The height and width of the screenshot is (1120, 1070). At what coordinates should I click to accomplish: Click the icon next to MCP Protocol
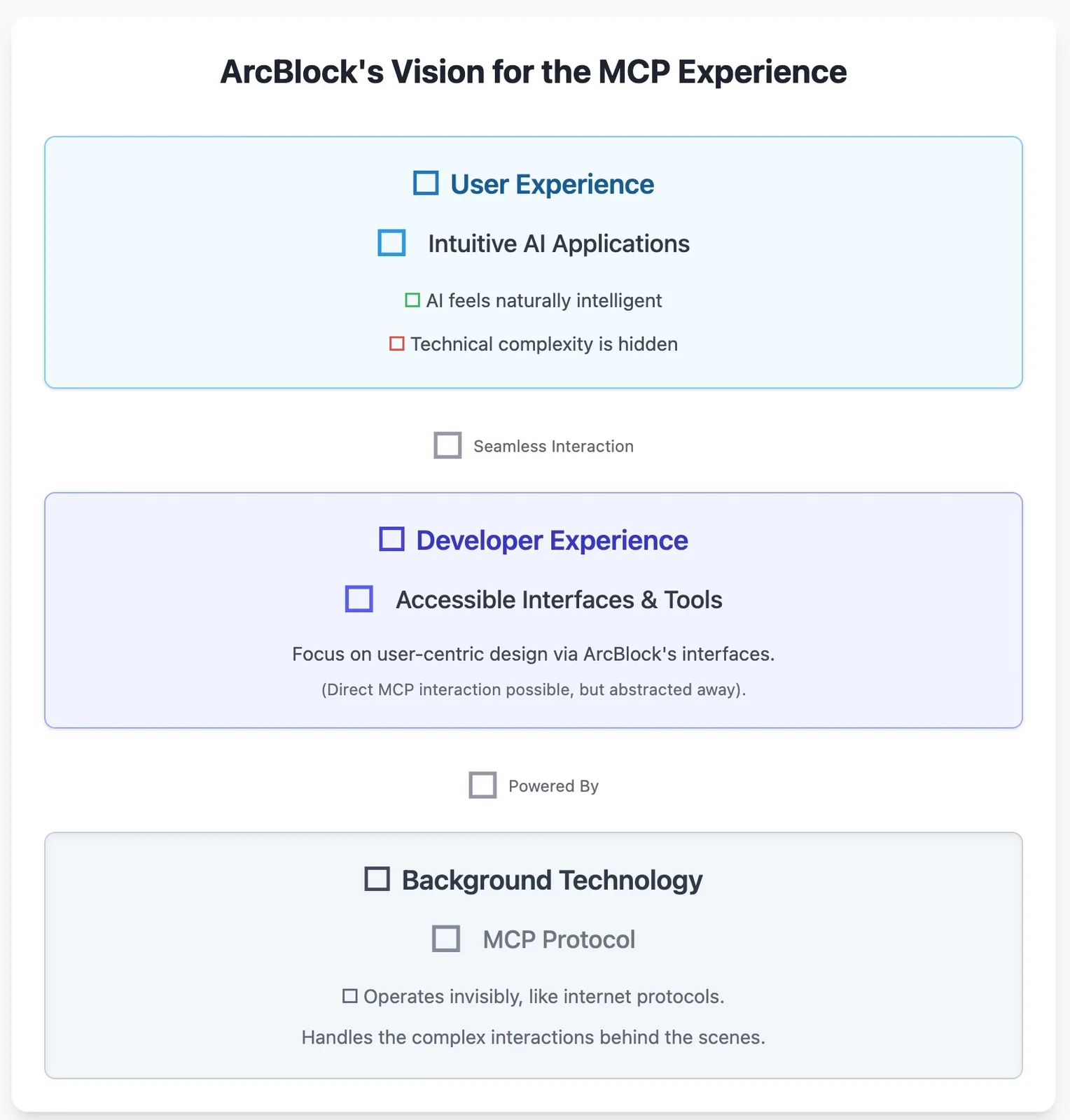click(446, 939)
